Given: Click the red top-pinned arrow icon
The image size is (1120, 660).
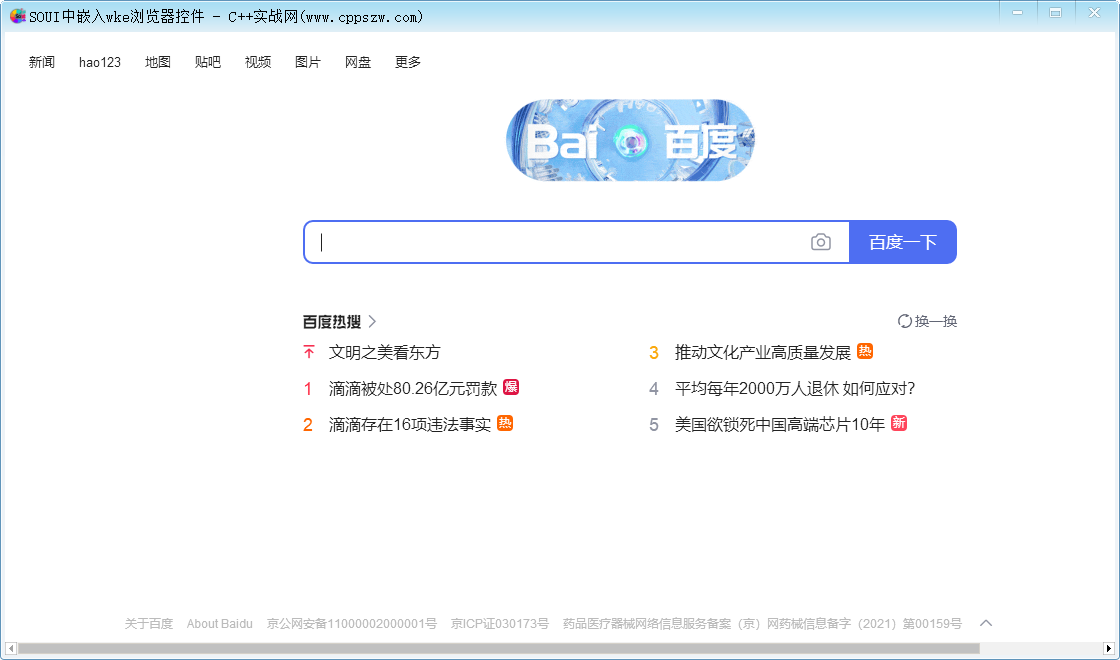Looking at the screenshot, I should (309, 351).
